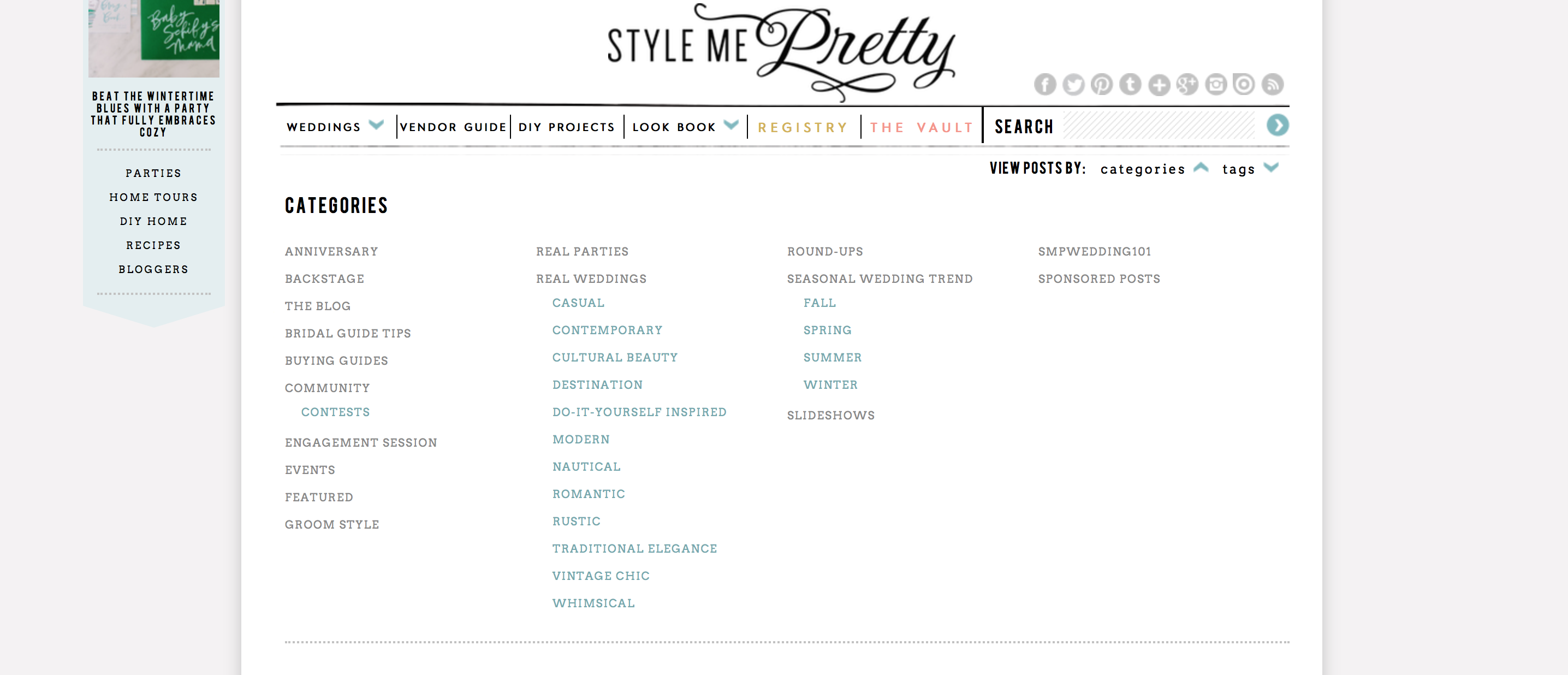
Task: Submit search with teal arrow button
Action: pos(1277,126)
